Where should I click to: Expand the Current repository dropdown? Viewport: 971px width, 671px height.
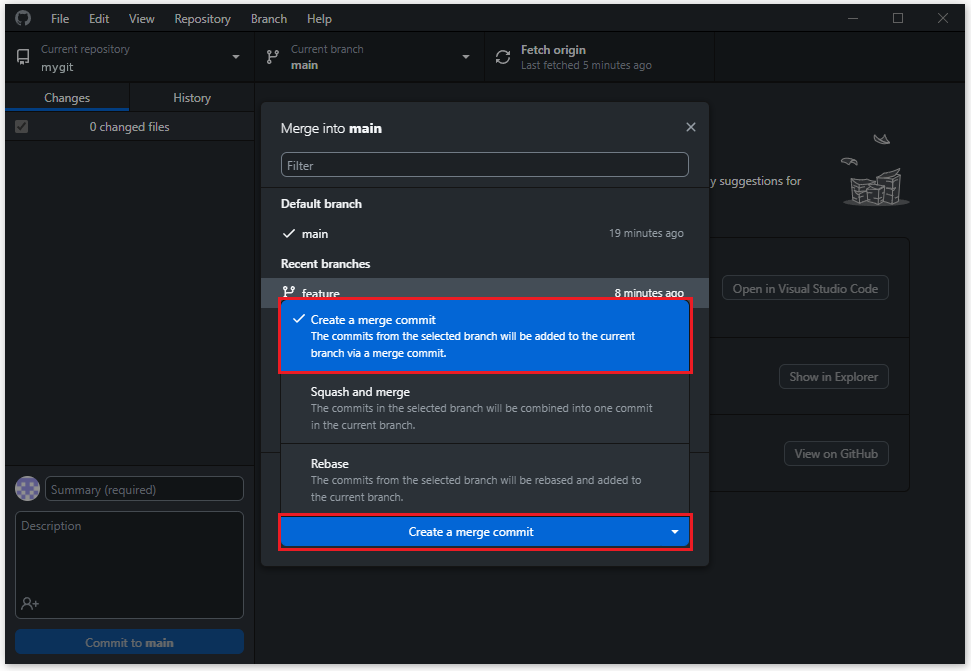coord(236,57)
